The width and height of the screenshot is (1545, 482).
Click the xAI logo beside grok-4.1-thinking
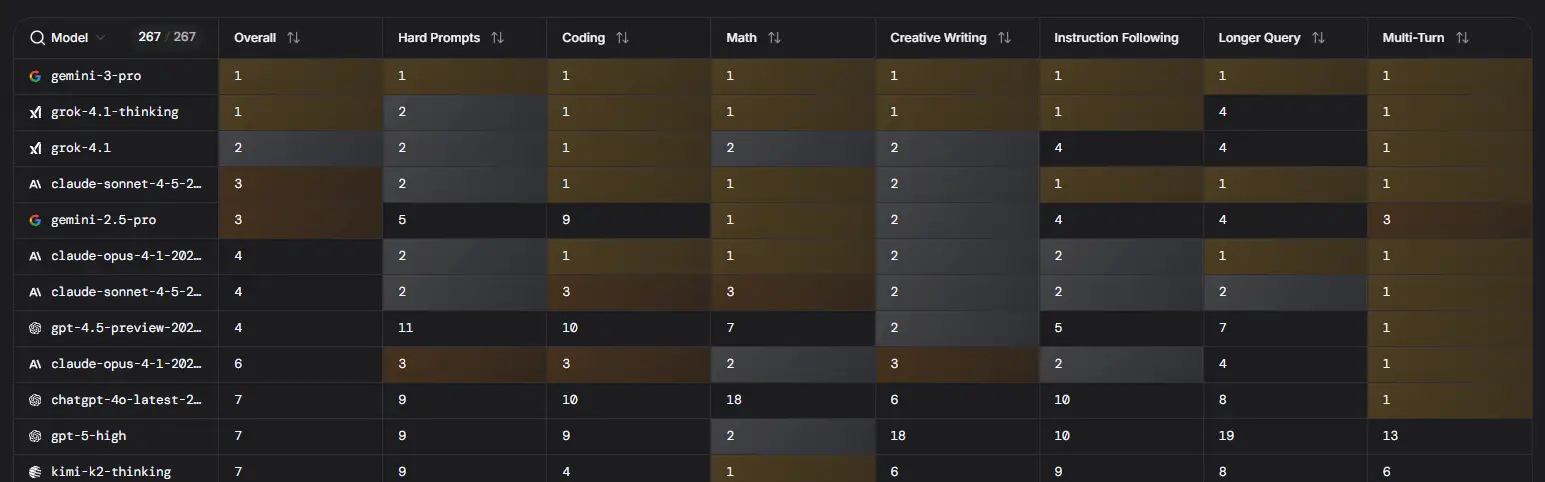pyautogui.click(x=35, y=112)
